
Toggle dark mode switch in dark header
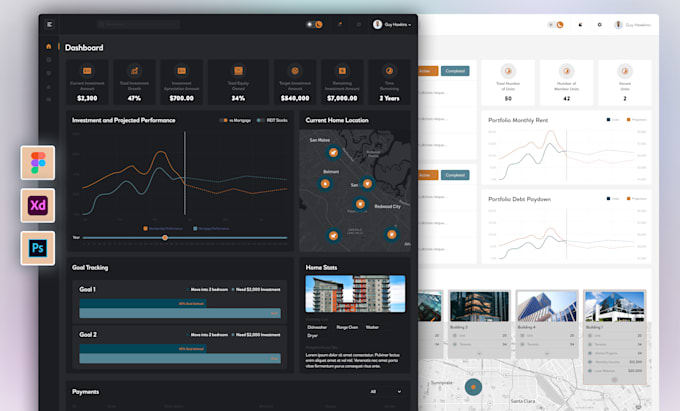click(x=314, y=24)
